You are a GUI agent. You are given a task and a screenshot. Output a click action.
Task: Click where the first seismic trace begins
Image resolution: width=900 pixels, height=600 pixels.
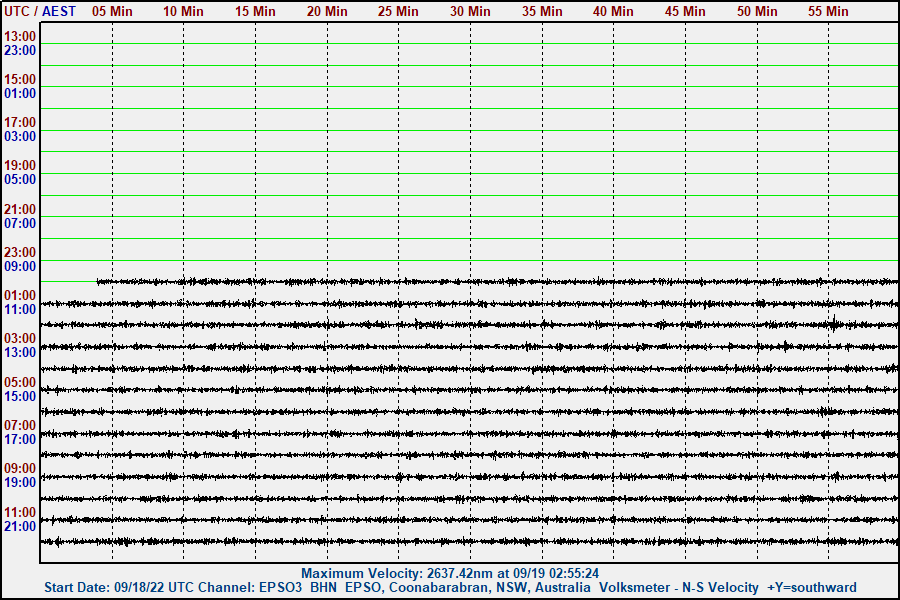tap(98, 282)
